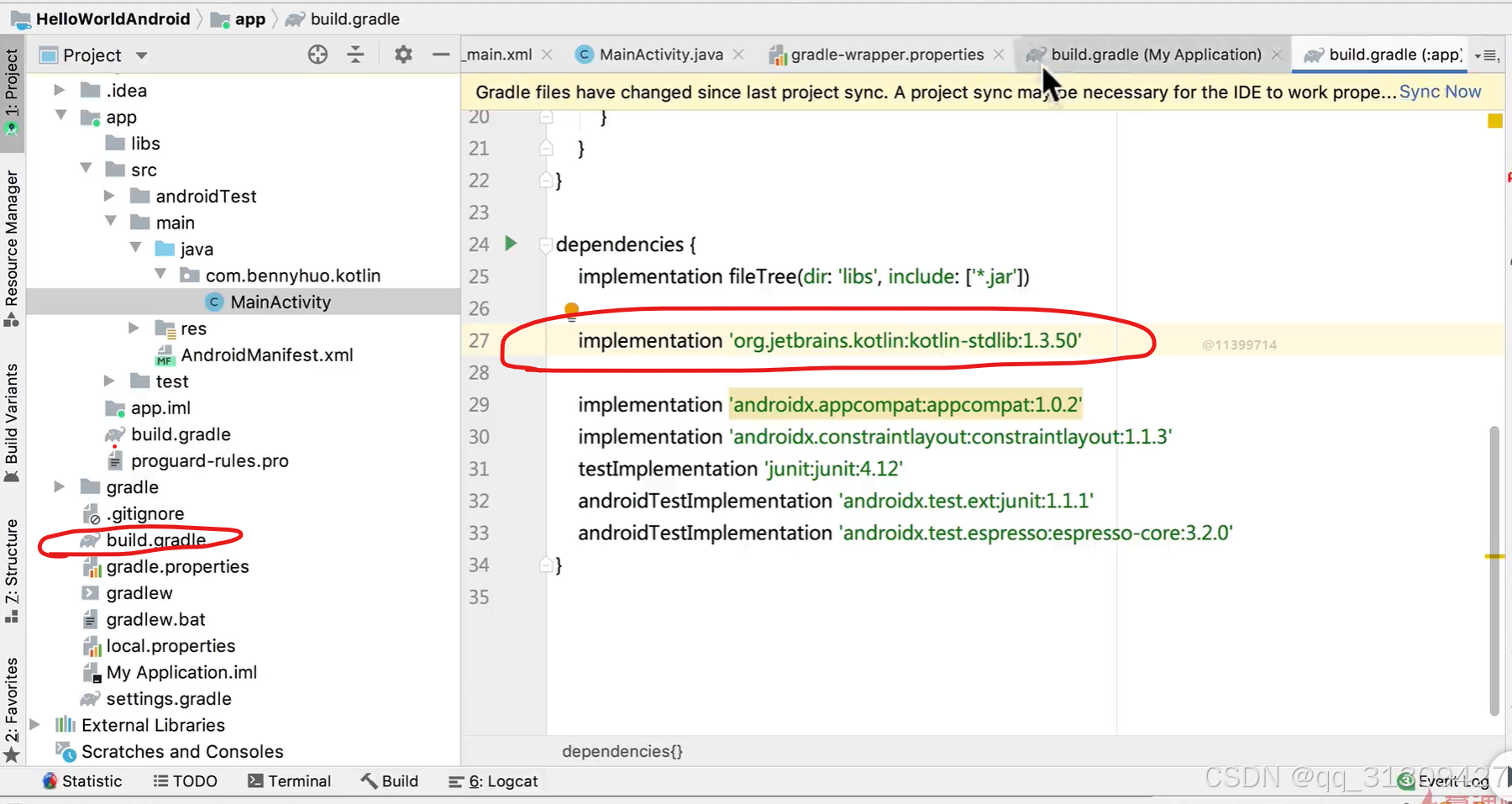Click the run gutter arrow beside dependencies

click(511, 244)
